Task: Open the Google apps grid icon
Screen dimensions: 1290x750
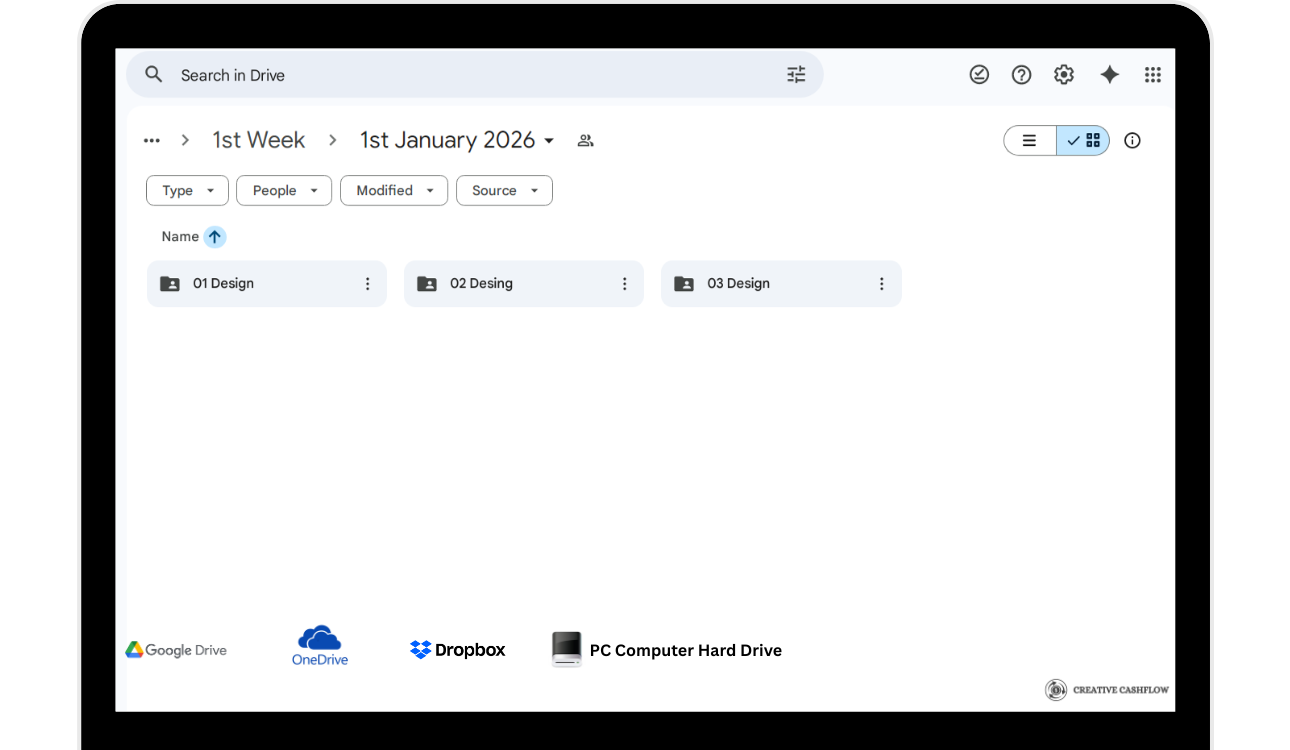Action: pos(1152,74)
